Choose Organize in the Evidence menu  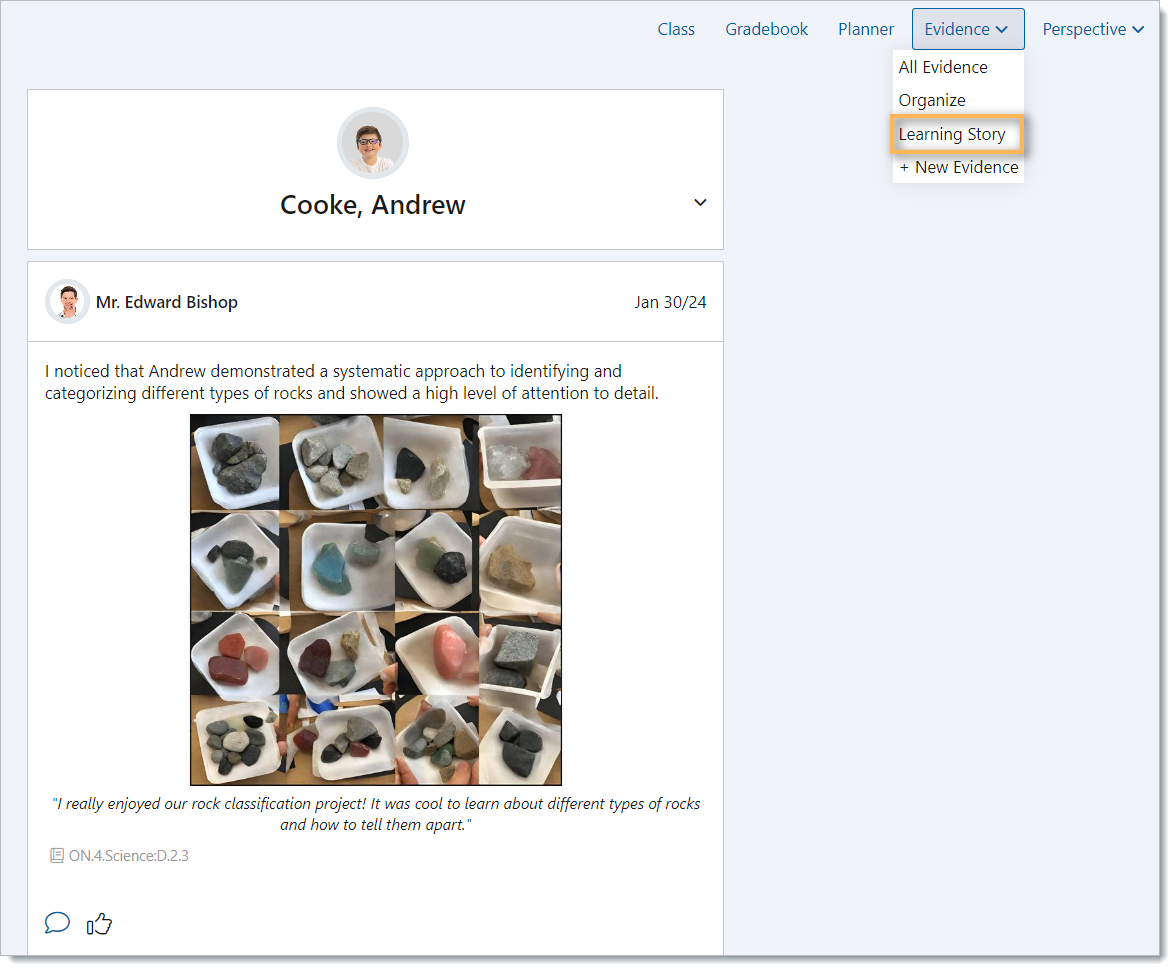click(931, 100)
